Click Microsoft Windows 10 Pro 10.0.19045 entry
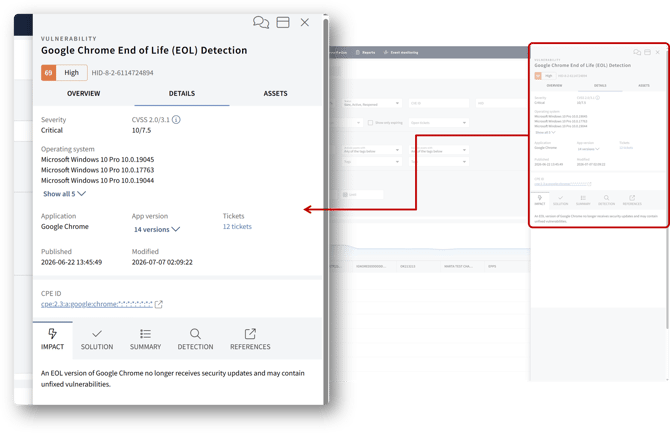The height and width of the screenshot is (433, 670). tap(97, 159)
